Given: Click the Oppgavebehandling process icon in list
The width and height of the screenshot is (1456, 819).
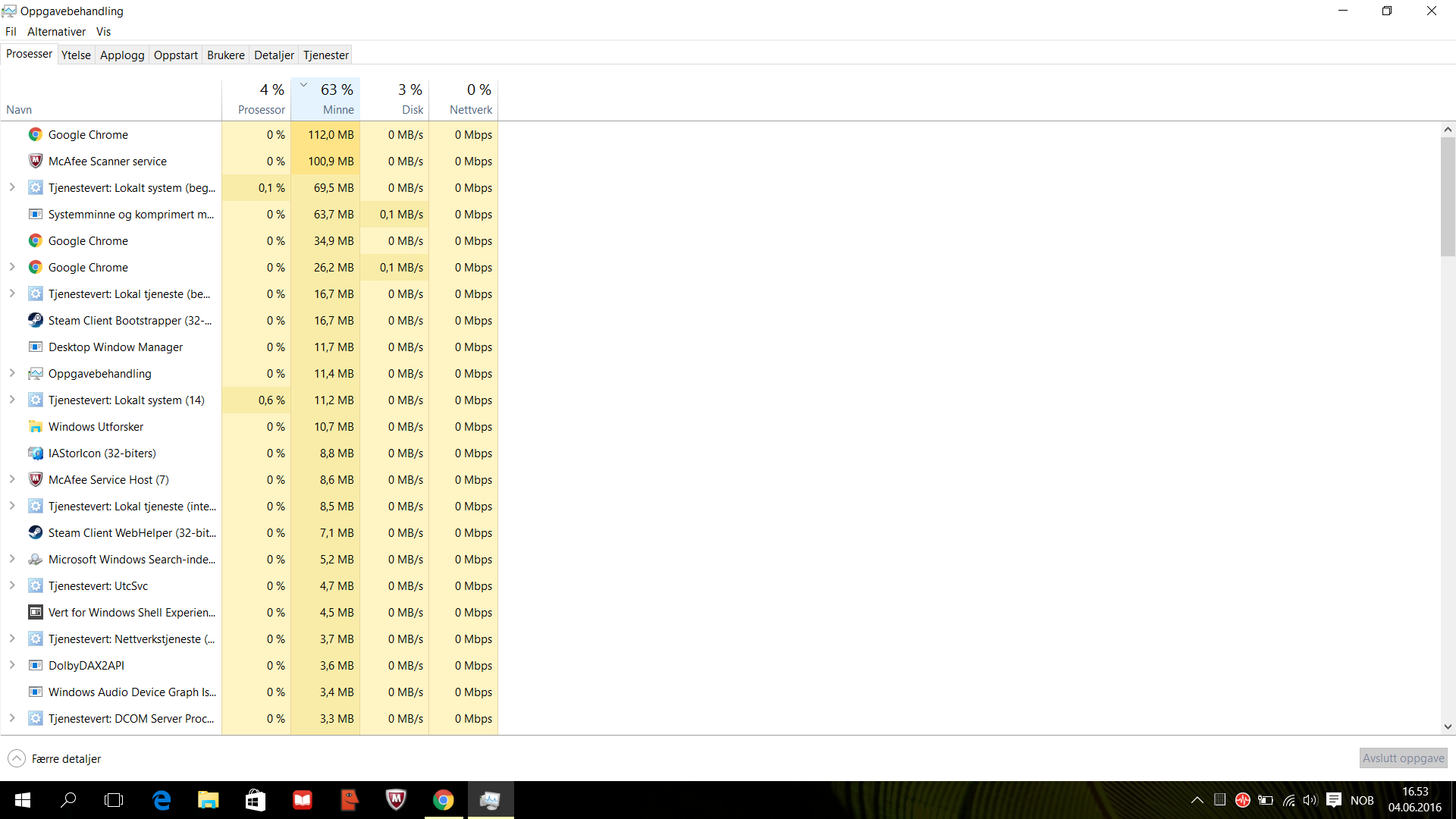Looking at the screenshot, I should click(x=36, y=373).
